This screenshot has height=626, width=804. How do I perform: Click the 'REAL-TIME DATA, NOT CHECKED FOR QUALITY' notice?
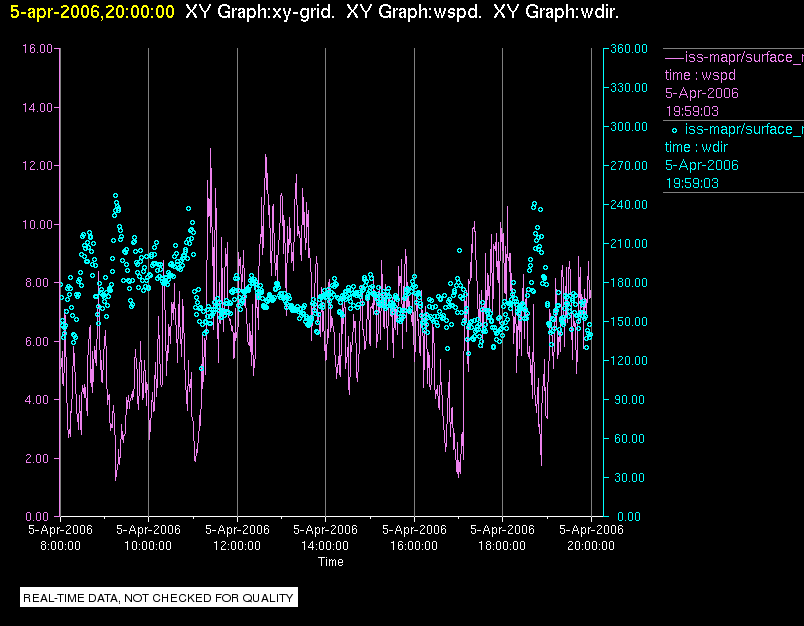pos(158,598)
